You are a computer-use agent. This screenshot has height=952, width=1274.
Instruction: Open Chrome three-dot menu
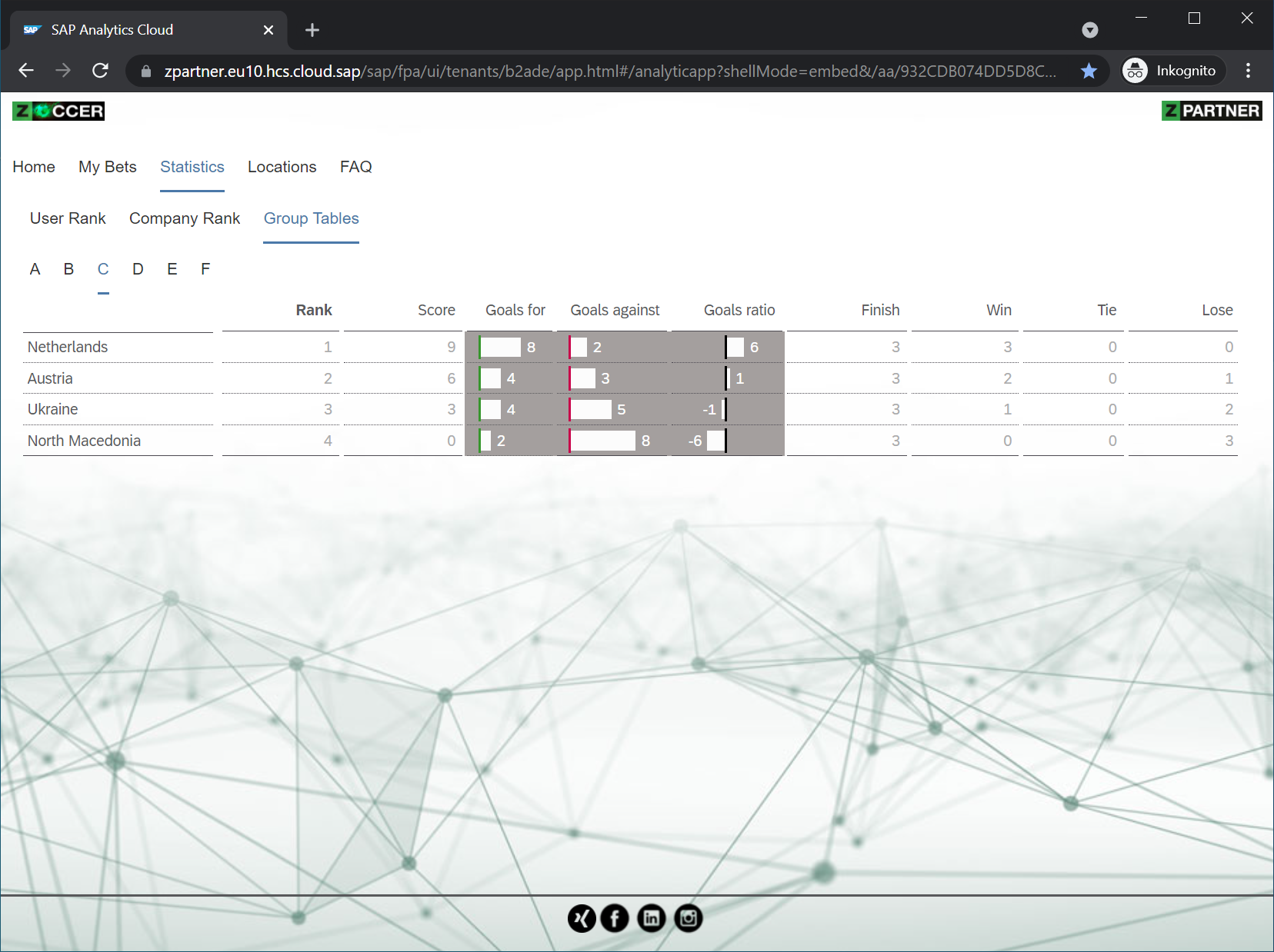1248,71
